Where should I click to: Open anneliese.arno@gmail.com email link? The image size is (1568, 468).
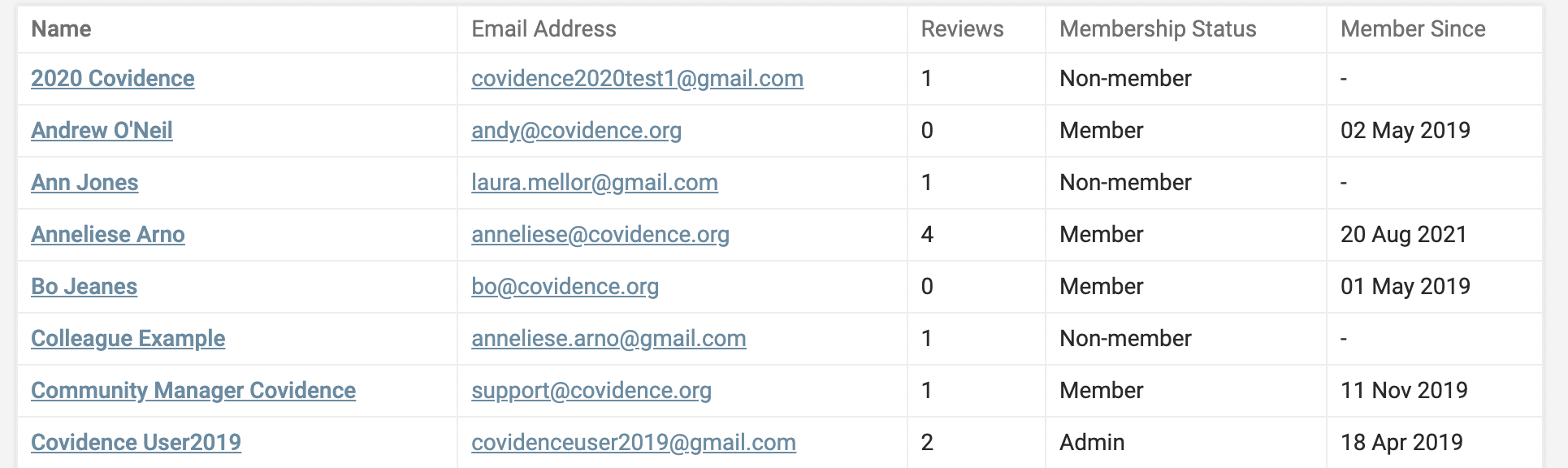click(609, 339)
